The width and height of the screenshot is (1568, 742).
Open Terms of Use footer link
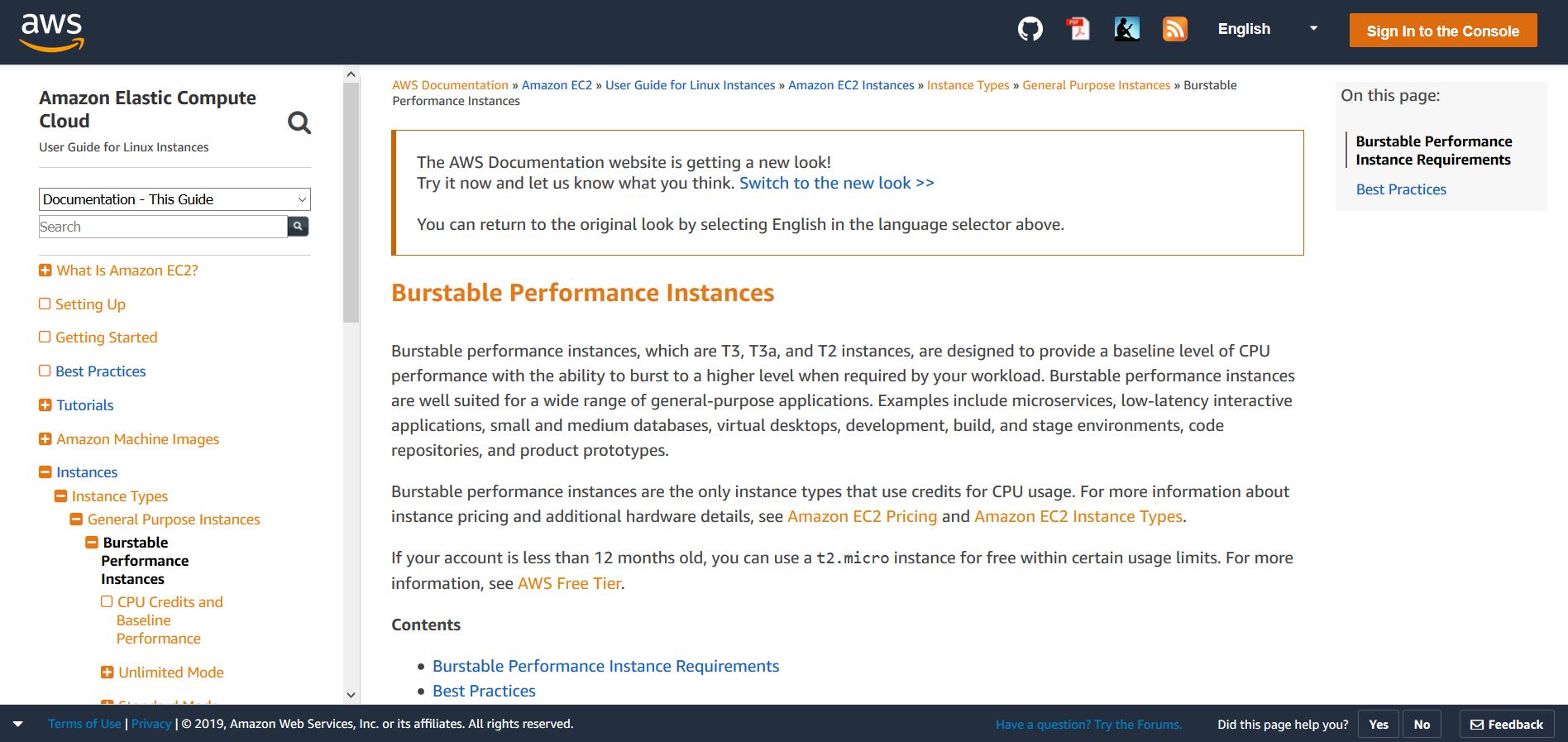coord(84,724)
